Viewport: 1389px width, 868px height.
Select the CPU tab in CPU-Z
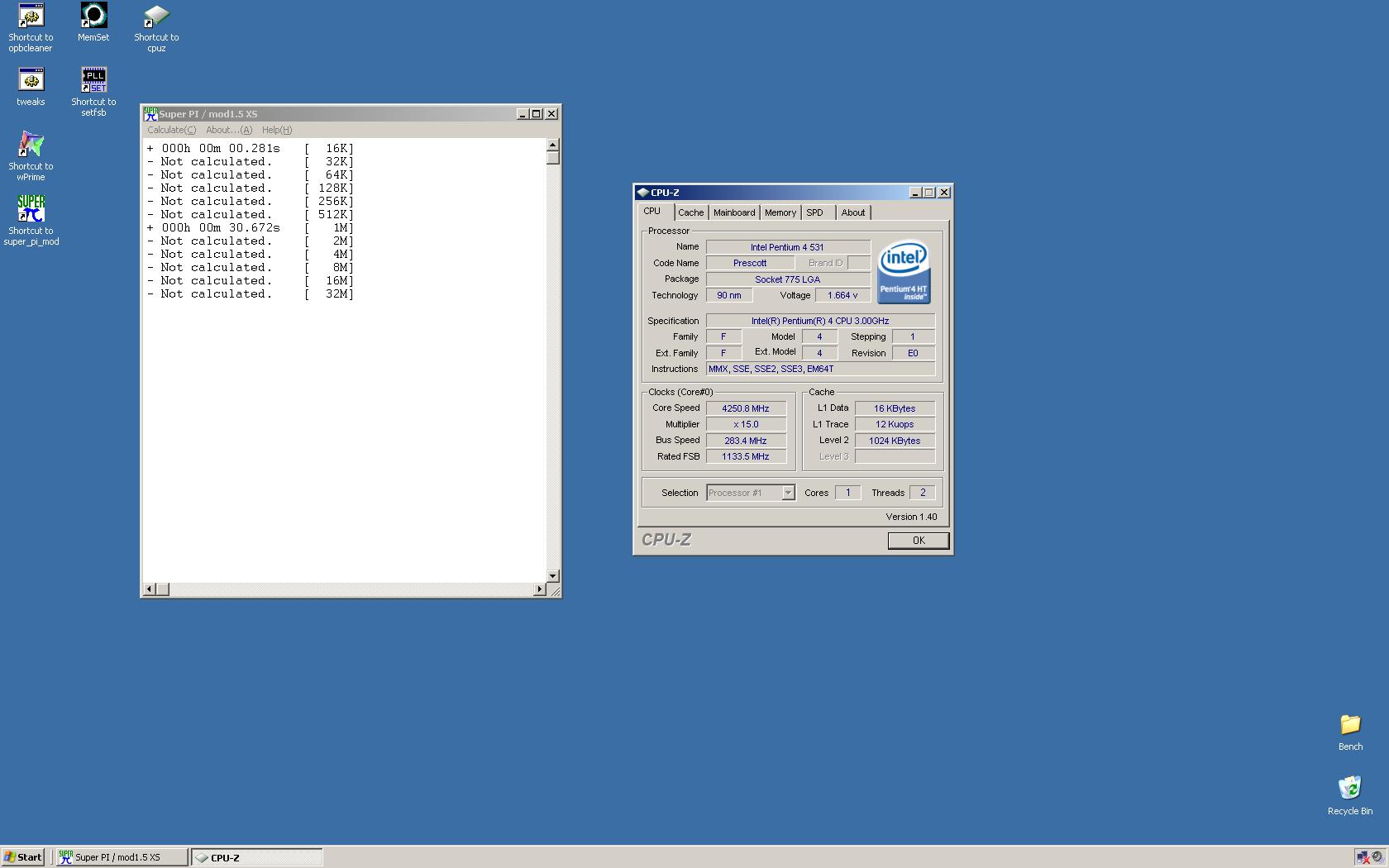[x=652, y=212]
